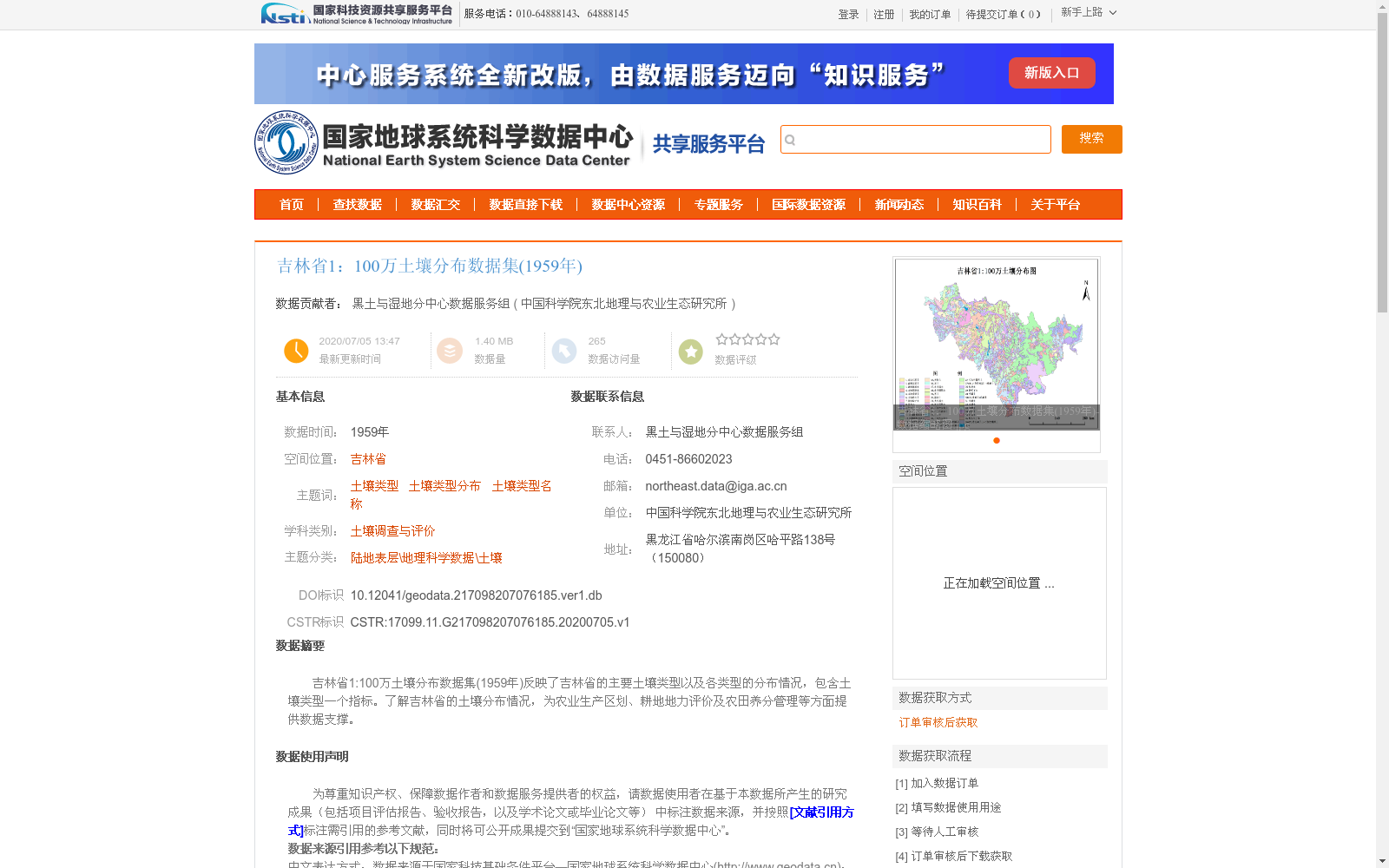The height and width of the screenshot is (868, 1389).
Task: Open 查找数据 menu item
Action: point(358,205)
